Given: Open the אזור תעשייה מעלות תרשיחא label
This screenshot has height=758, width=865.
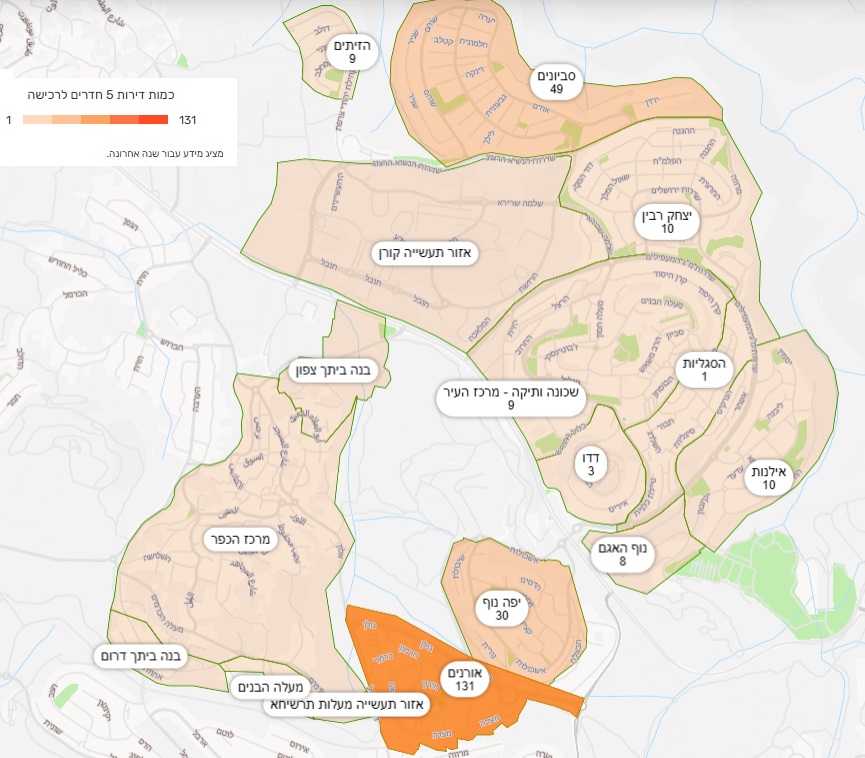Looking at the screenshot, I should coord(346,705).
